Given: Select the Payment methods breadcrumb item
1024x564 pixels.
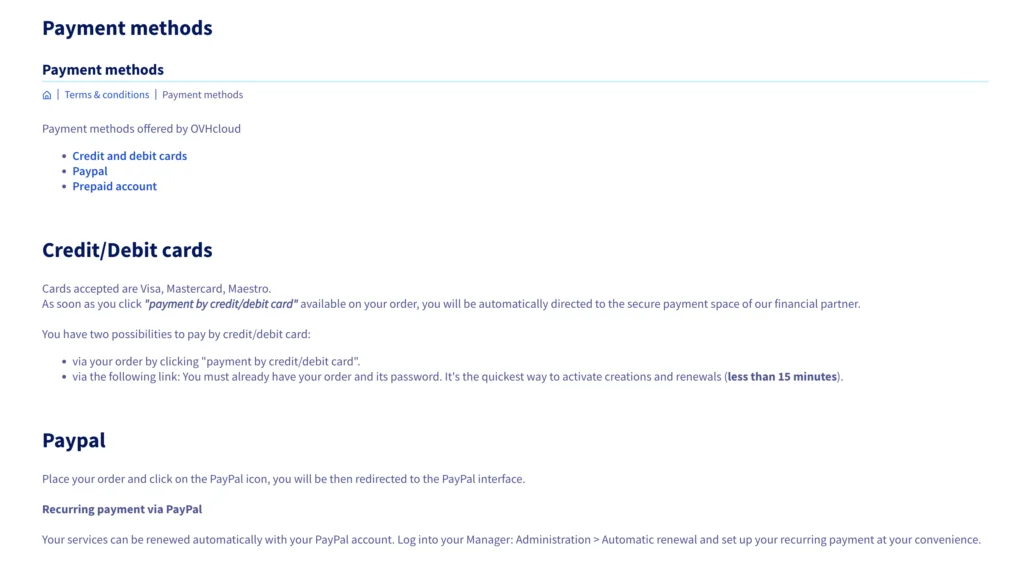Looking at the screenshot, I should [x=202, y=95].
